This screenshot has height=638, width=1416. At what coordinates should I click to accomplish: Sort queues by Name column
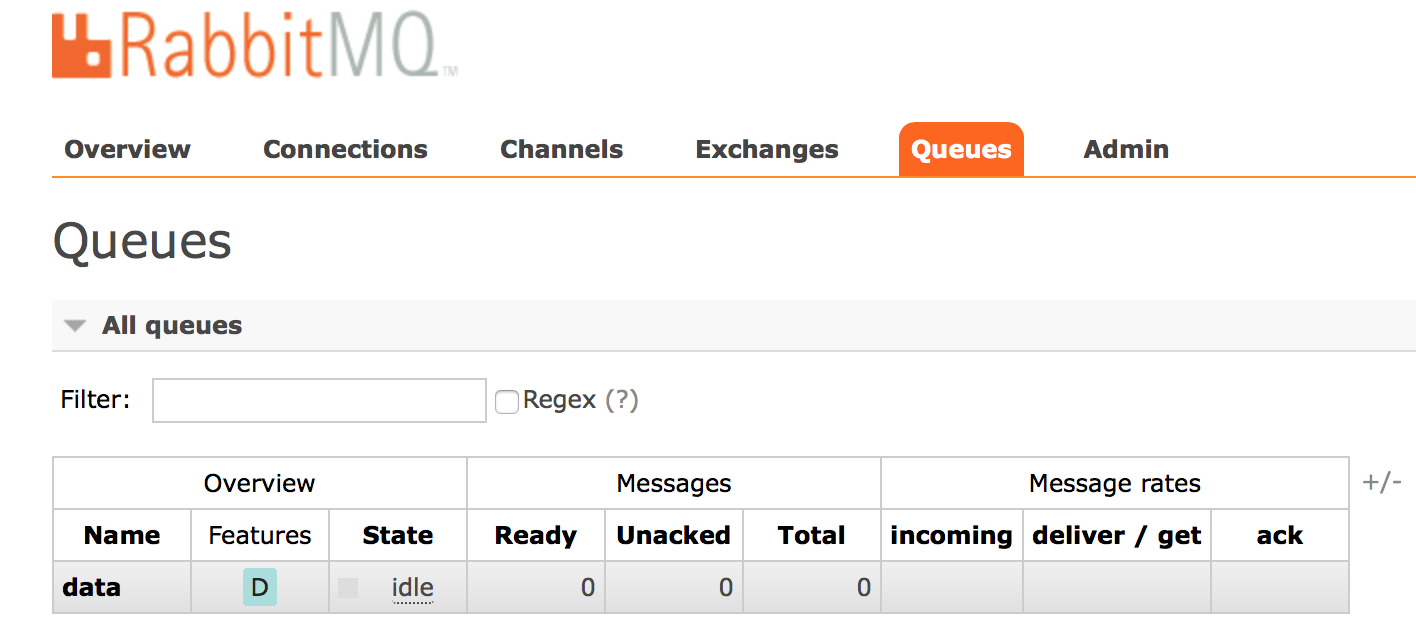122,536
